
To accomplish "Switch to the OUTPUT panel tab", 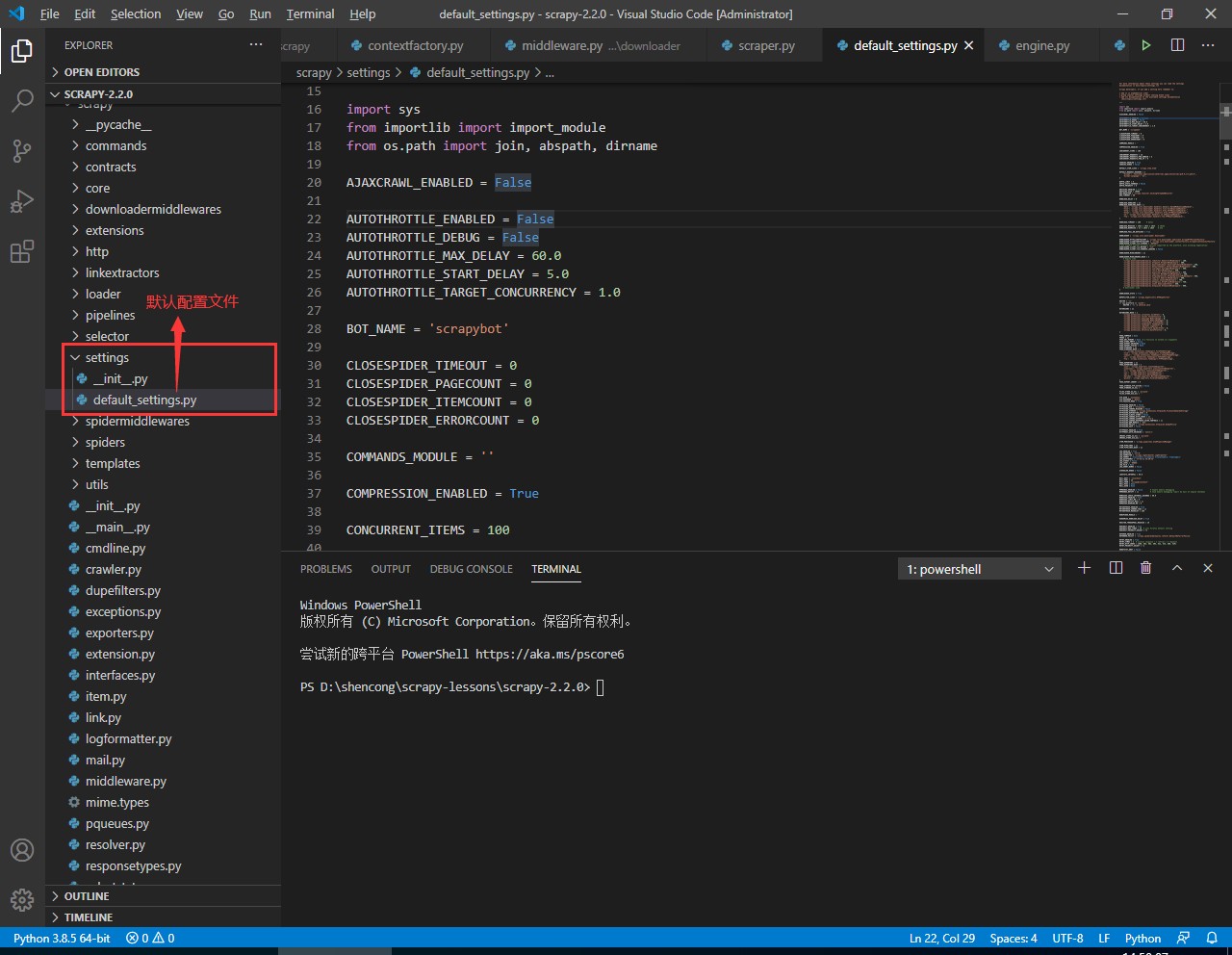I will point(391,569).
